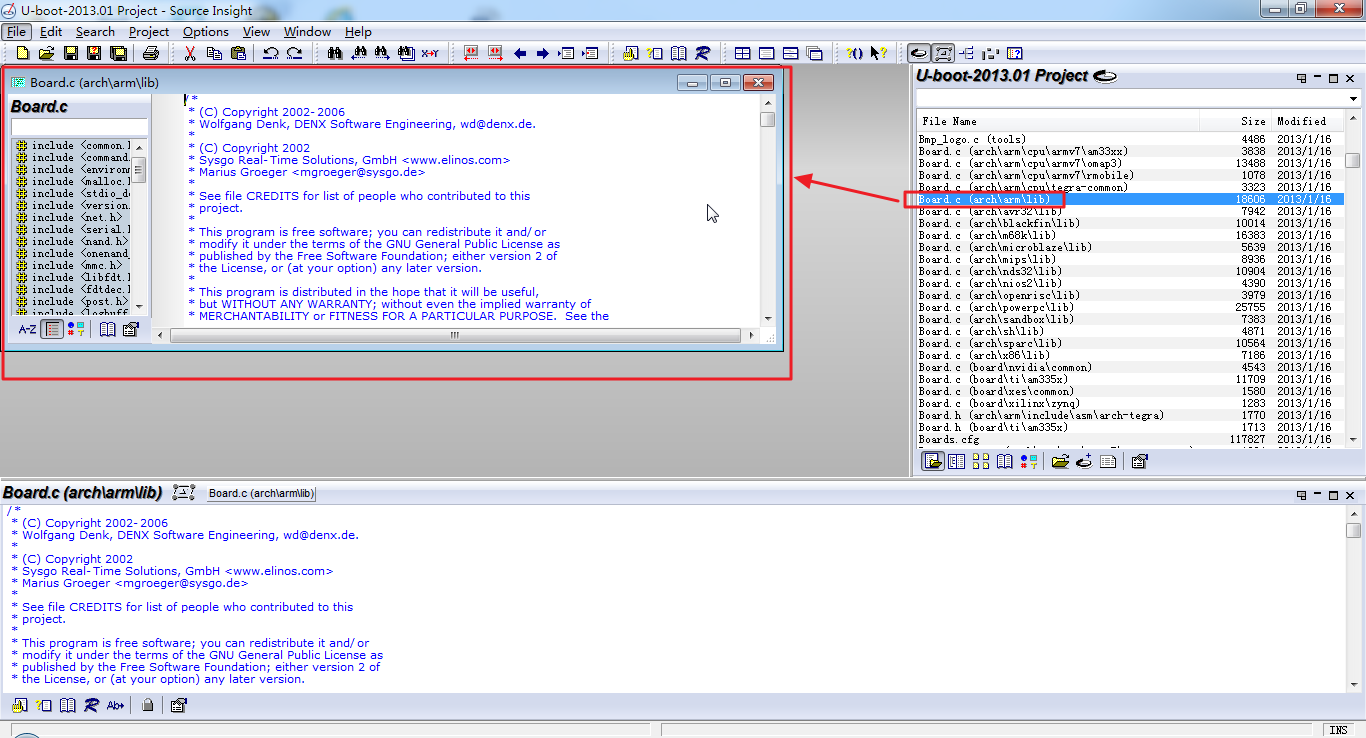This screenshot has width=1366, height=738.
Task: Click the Cascade Windows icon
Action: (815, 53)
